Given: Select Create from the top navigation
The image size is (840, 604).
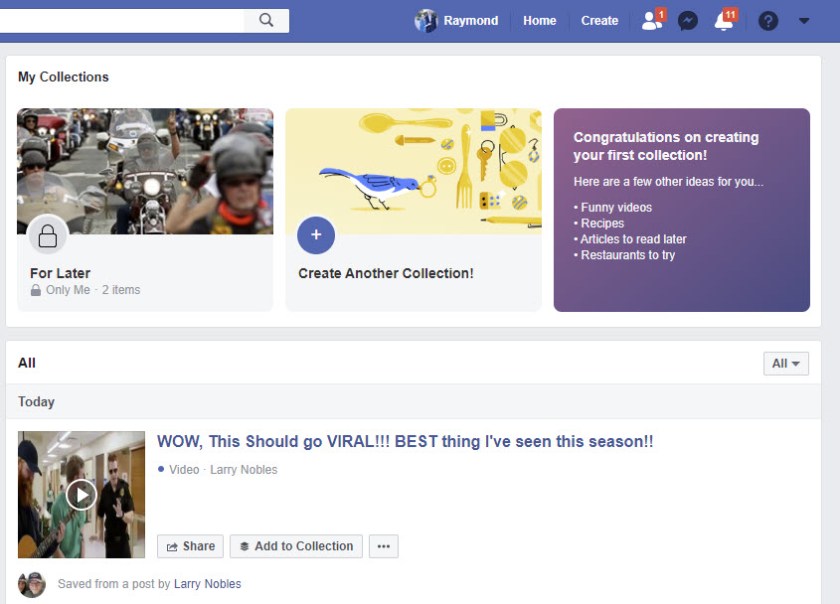Looking at the screenshot, I should tap(599, 20).
